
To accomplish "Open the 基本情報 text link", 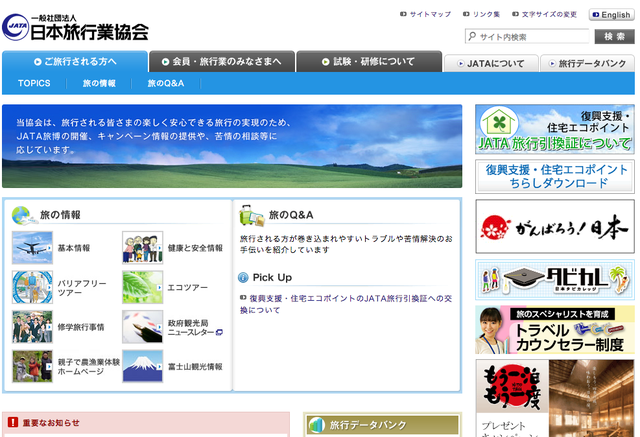I will coord(73,248).
